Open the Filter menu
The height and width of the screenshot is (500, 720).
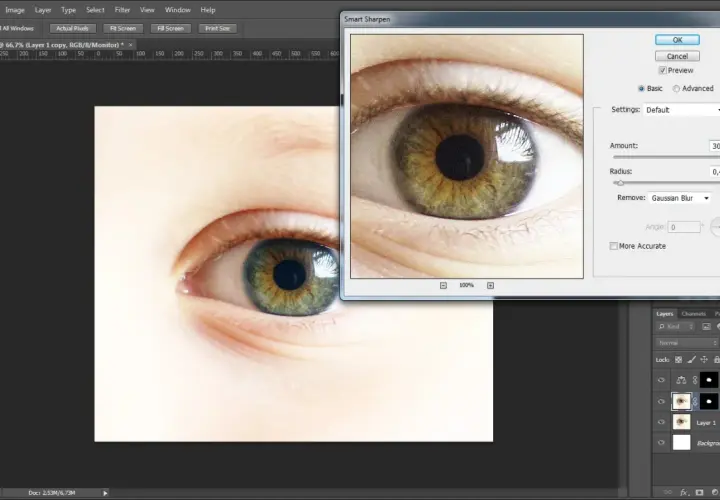coord(122,10)
